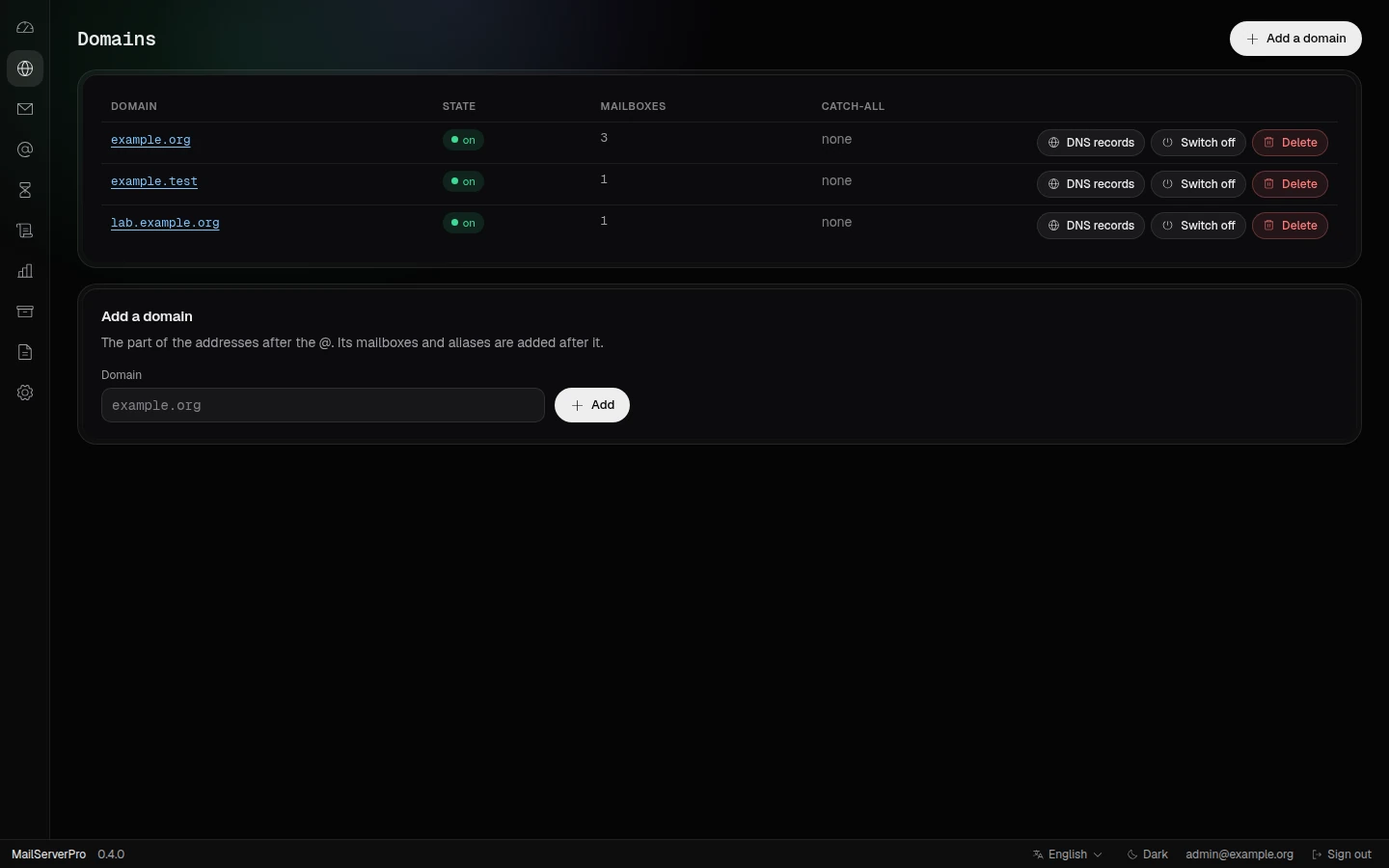Open the example.org domain link
The height and width of the screenshot is (868, 1389).
click(x=150, y=140)
